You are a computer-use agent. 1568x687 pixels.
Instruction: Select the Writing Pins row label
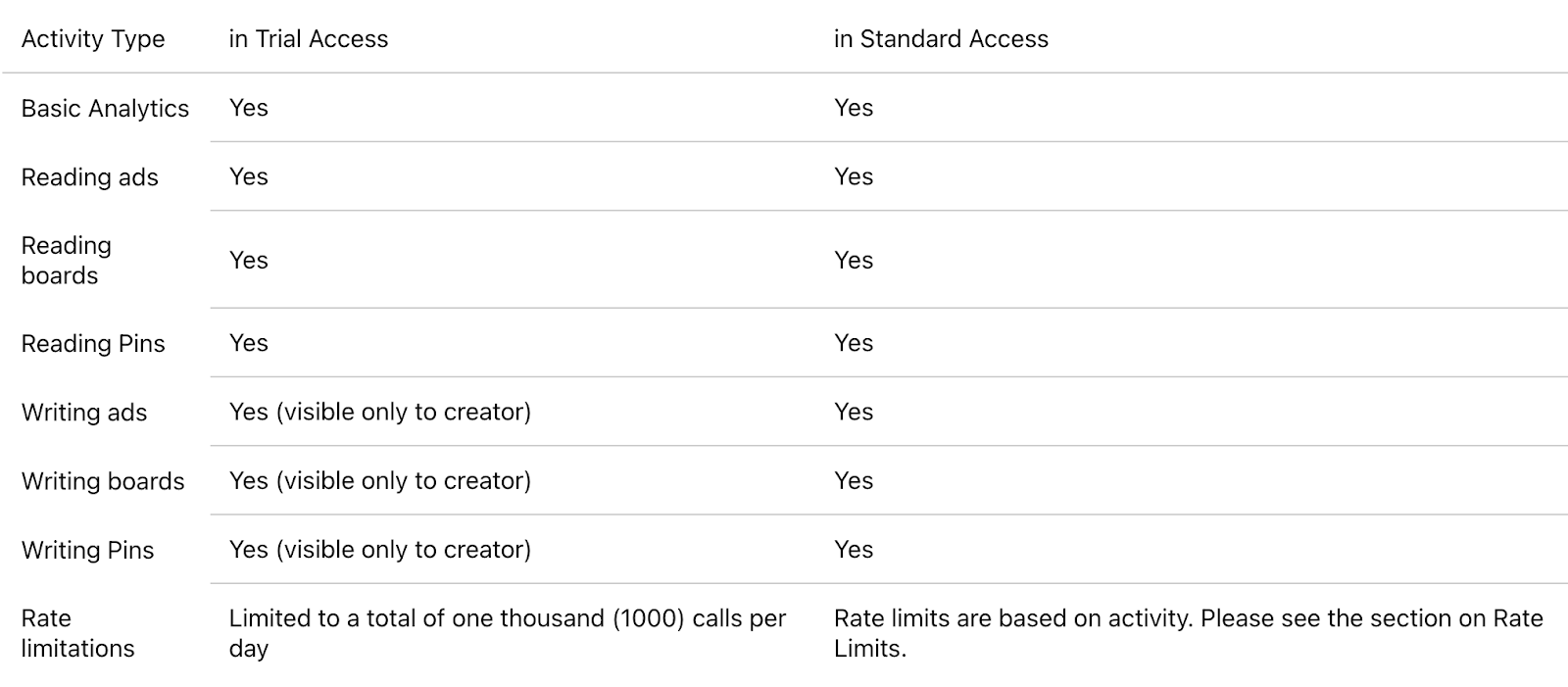[x=88, y=550]
